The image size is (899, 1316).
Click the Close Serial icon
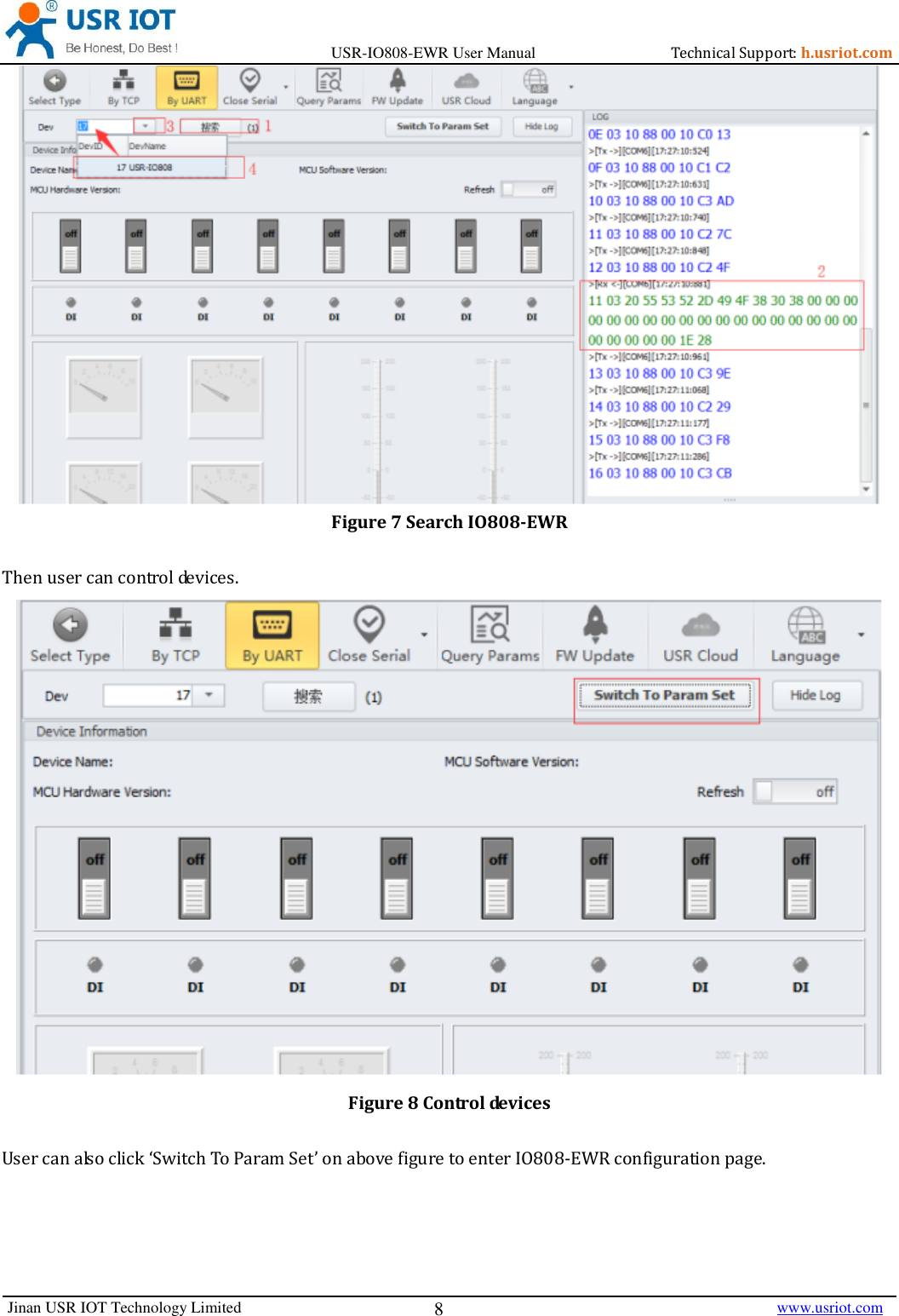tap(369, 634)
